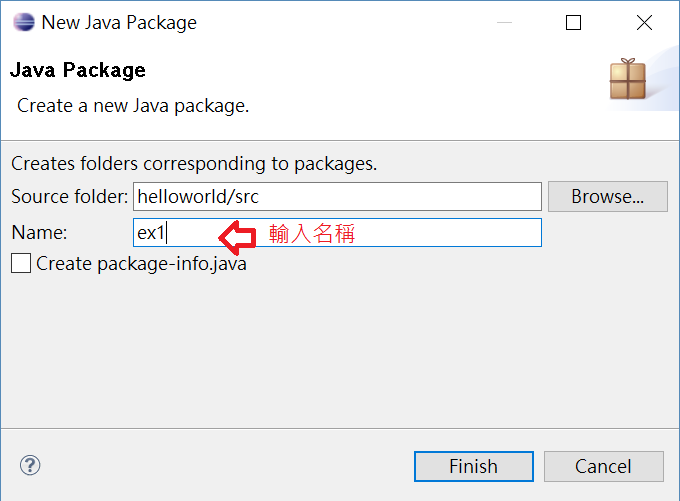Close the New Java Package dialog
Viewport: 680px width, 501px height.
coord(644,23)
